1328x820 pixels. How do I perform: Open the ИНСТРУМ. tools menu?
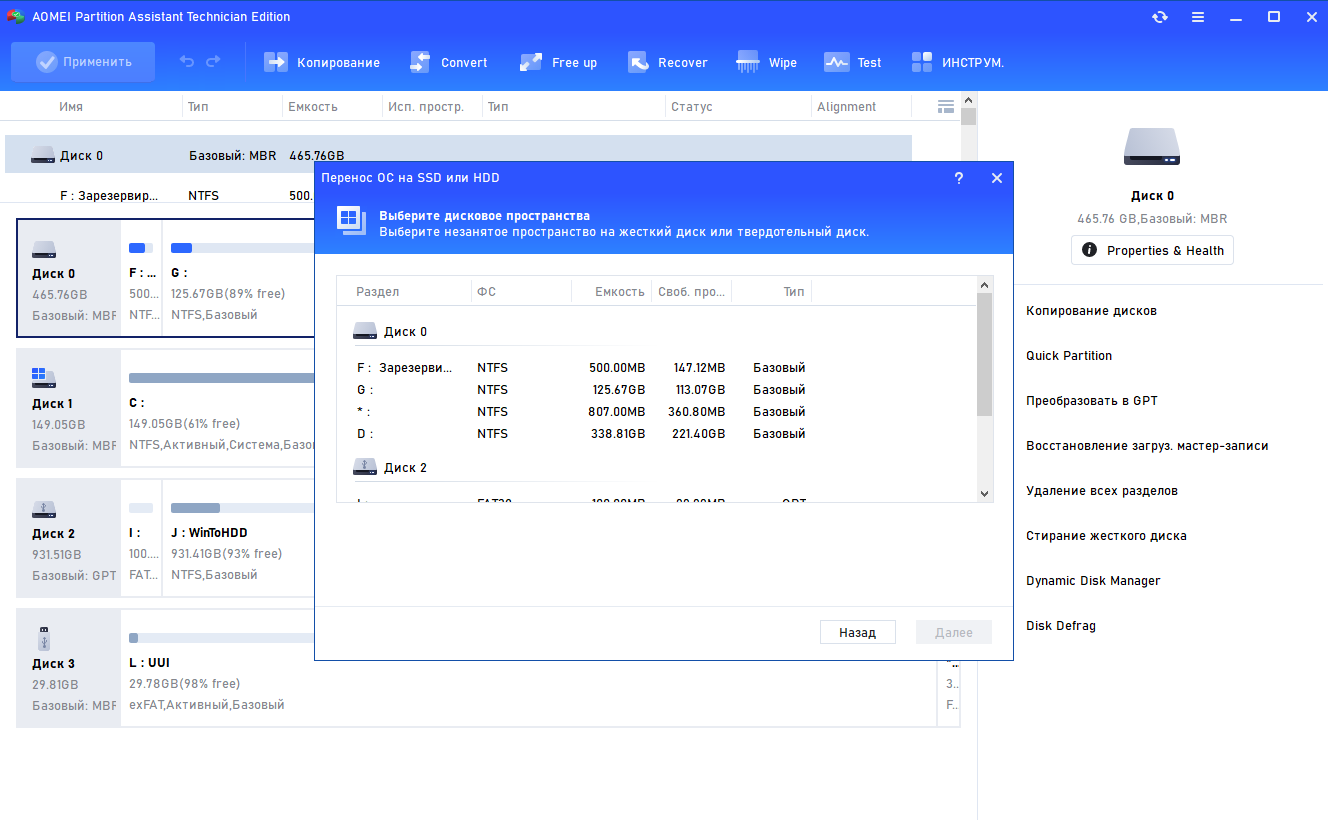(x=958, y=62)
